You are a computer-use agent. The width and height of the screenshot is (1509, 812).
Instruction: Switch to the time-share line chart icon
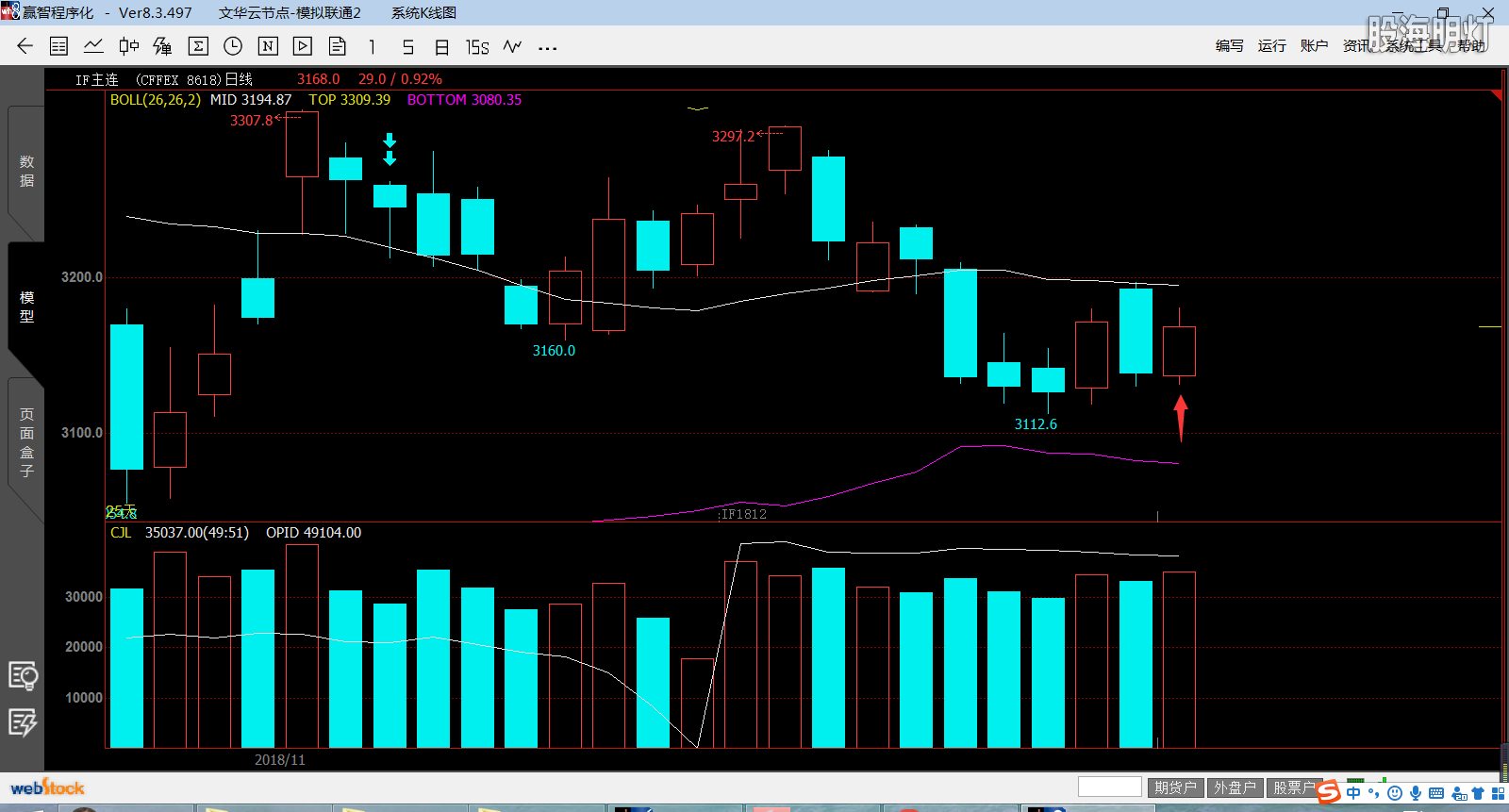93,46
